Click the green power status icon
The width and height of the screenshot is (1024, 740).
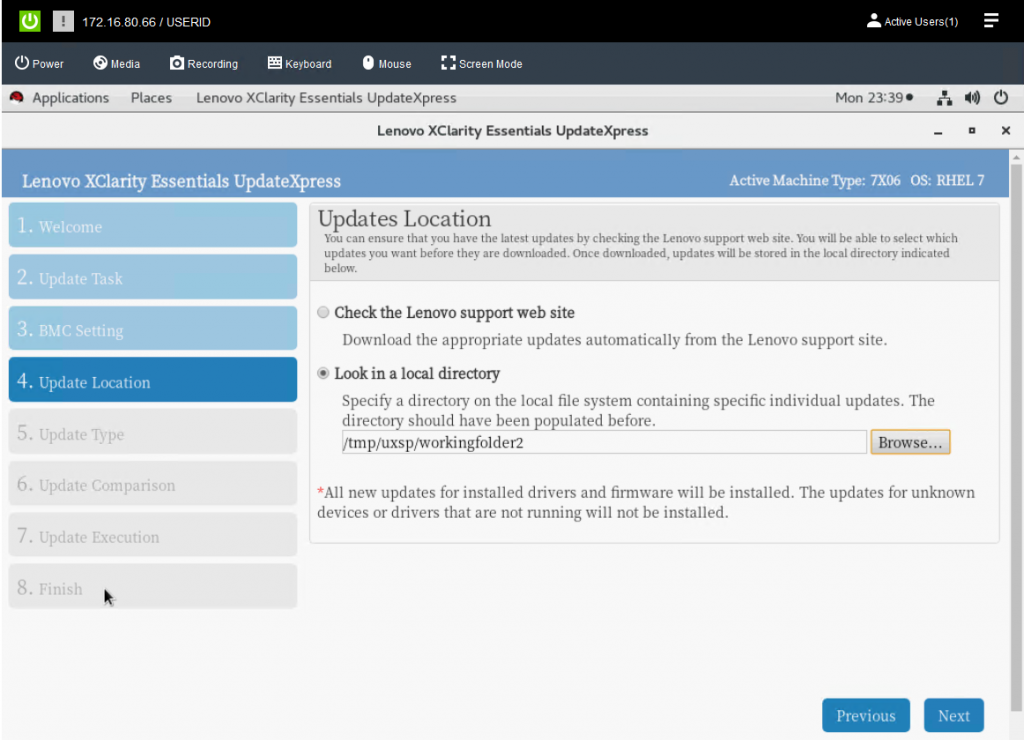29,21
